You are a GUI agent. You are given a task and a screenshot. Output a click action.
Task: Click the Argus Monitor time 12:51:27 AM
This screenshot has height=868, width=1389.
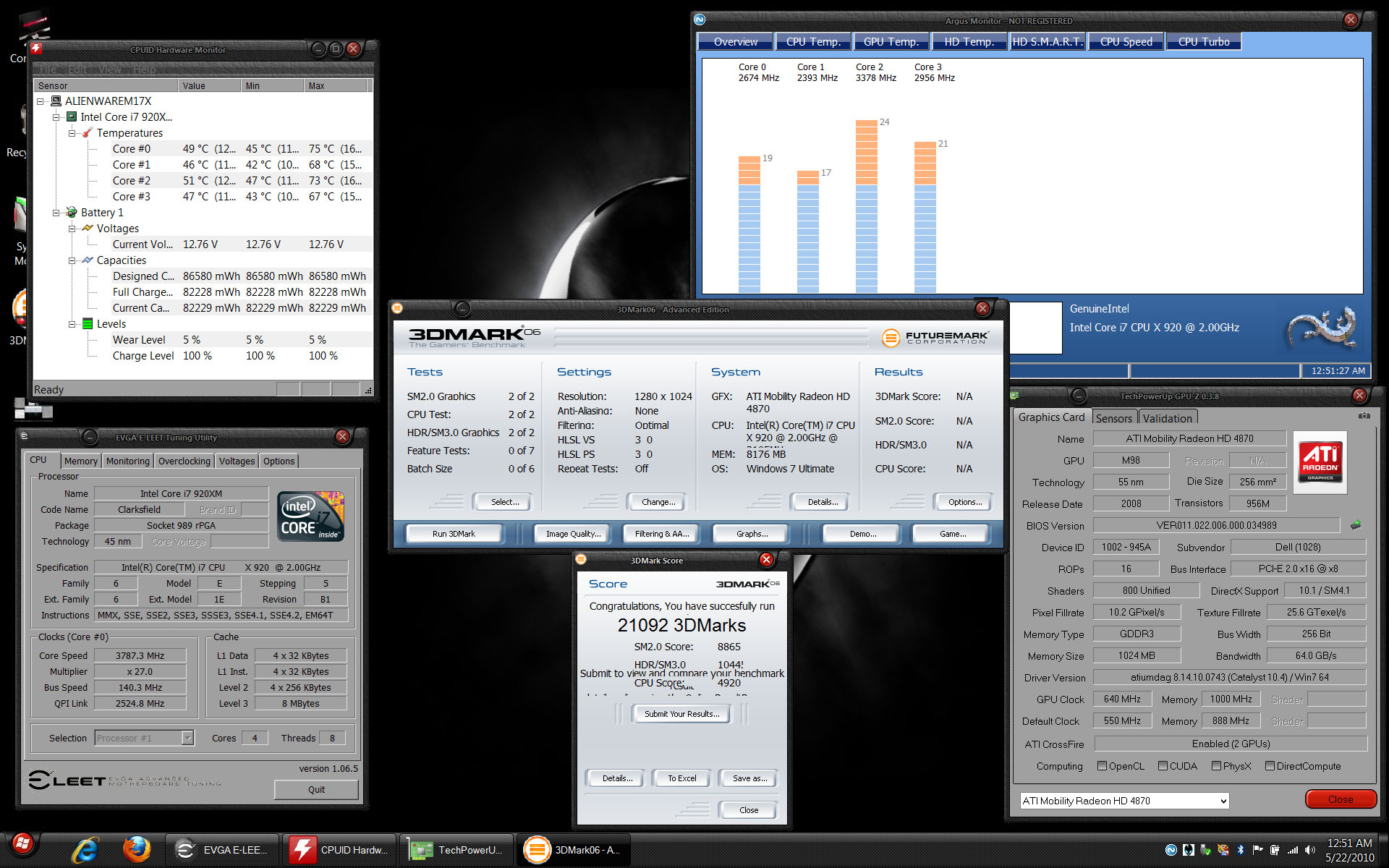point(1338,370)
